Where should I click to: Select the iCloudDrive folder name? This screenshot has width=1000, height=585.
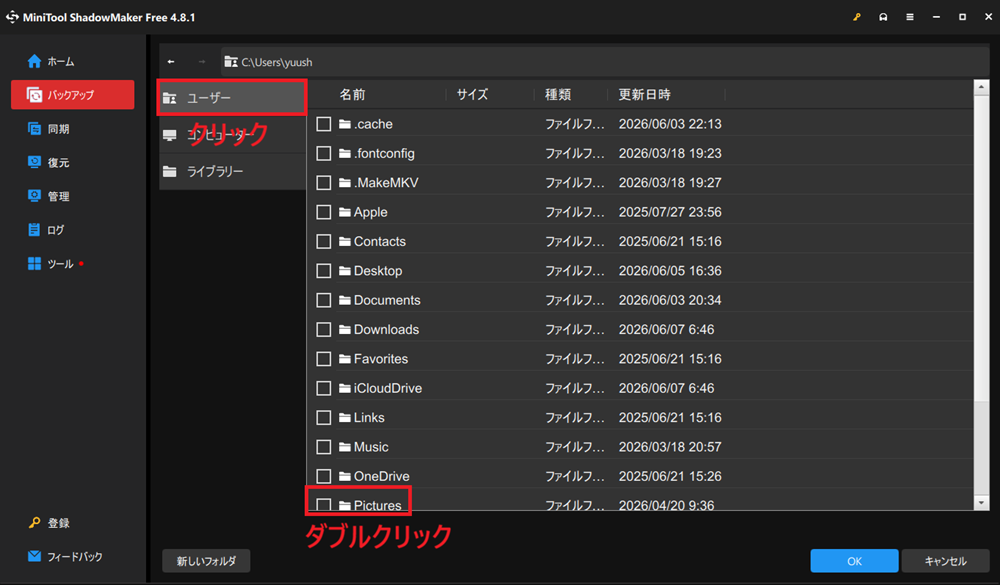pos(388,388)
